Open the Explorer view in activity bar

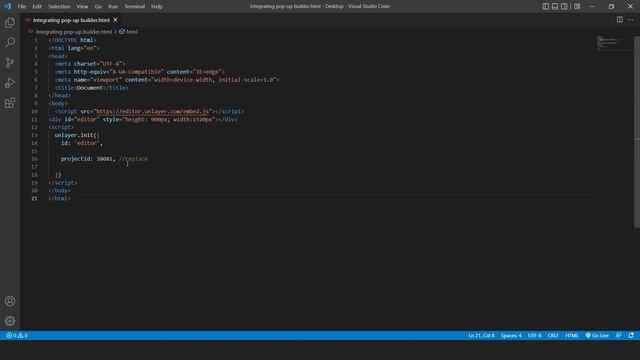(10, 22)
